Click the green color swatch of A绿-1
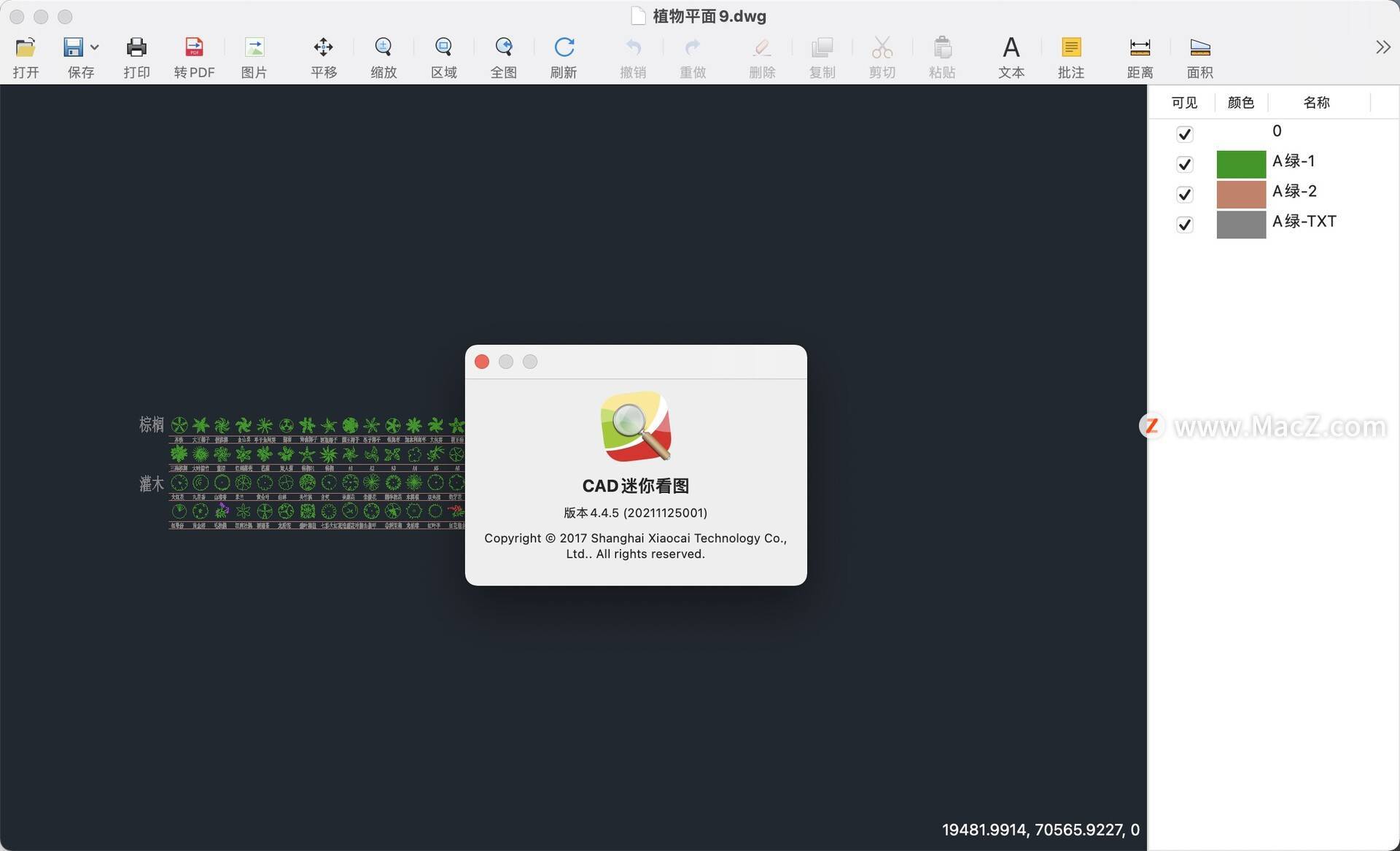 (x=1240, y=163)
